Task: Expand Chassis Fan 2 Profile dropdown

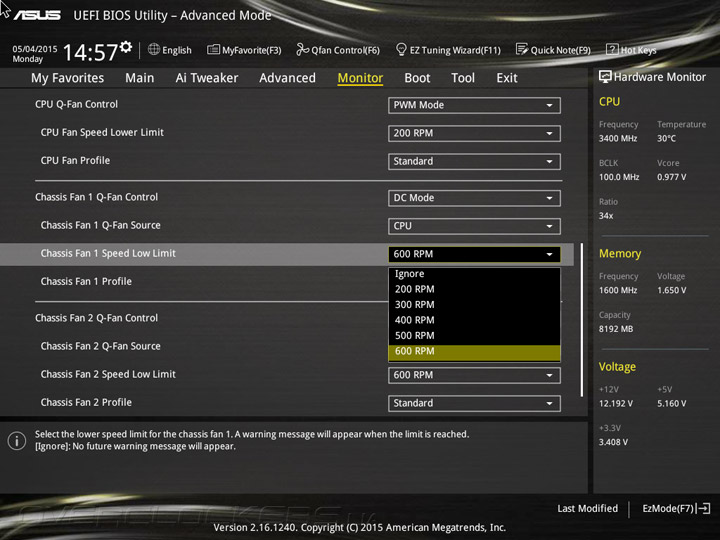Action: pyautogui.click(x=474, y=403)
